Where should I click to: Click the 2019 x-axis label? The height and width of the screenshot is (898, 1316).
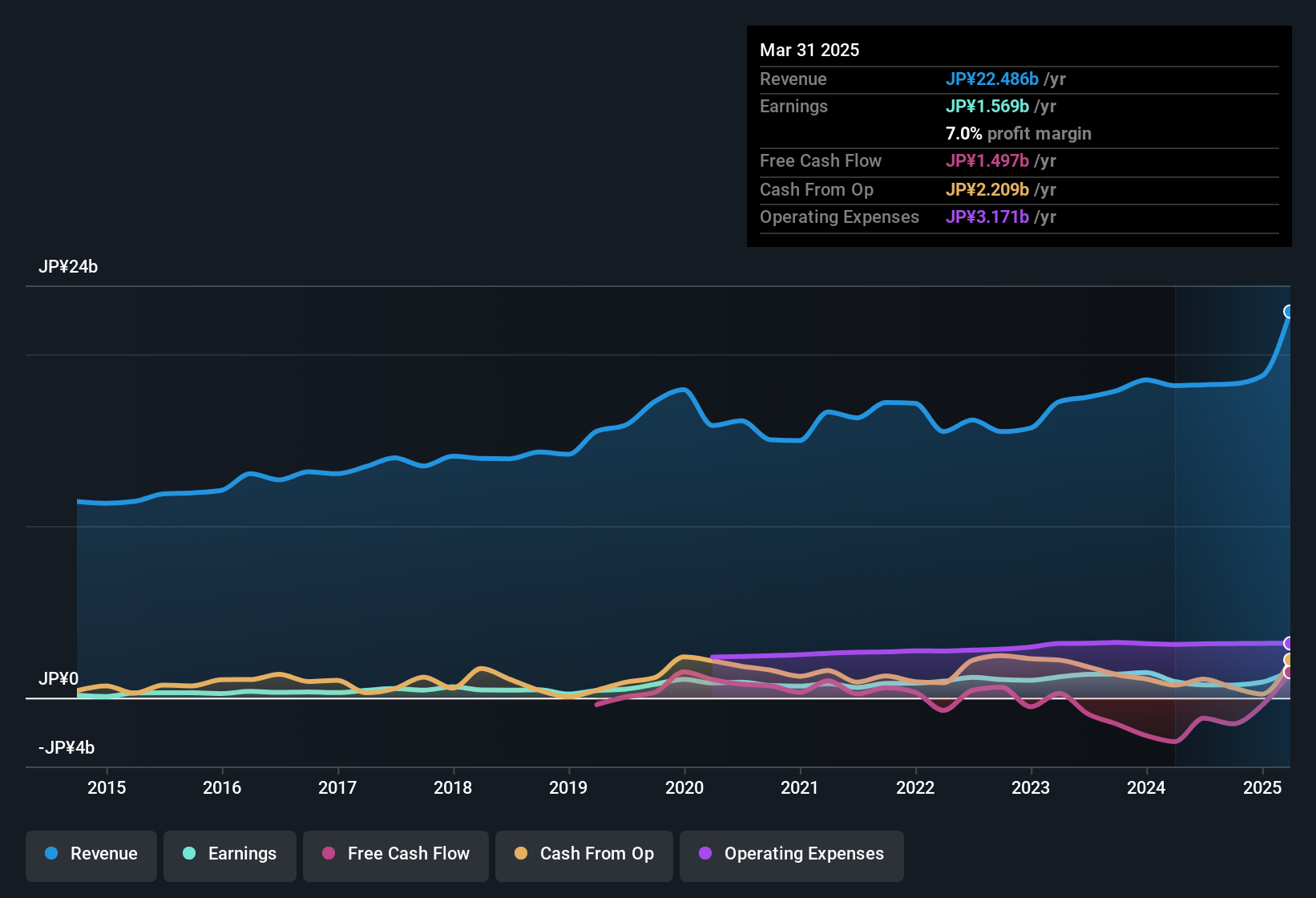[x=568, y=787]
